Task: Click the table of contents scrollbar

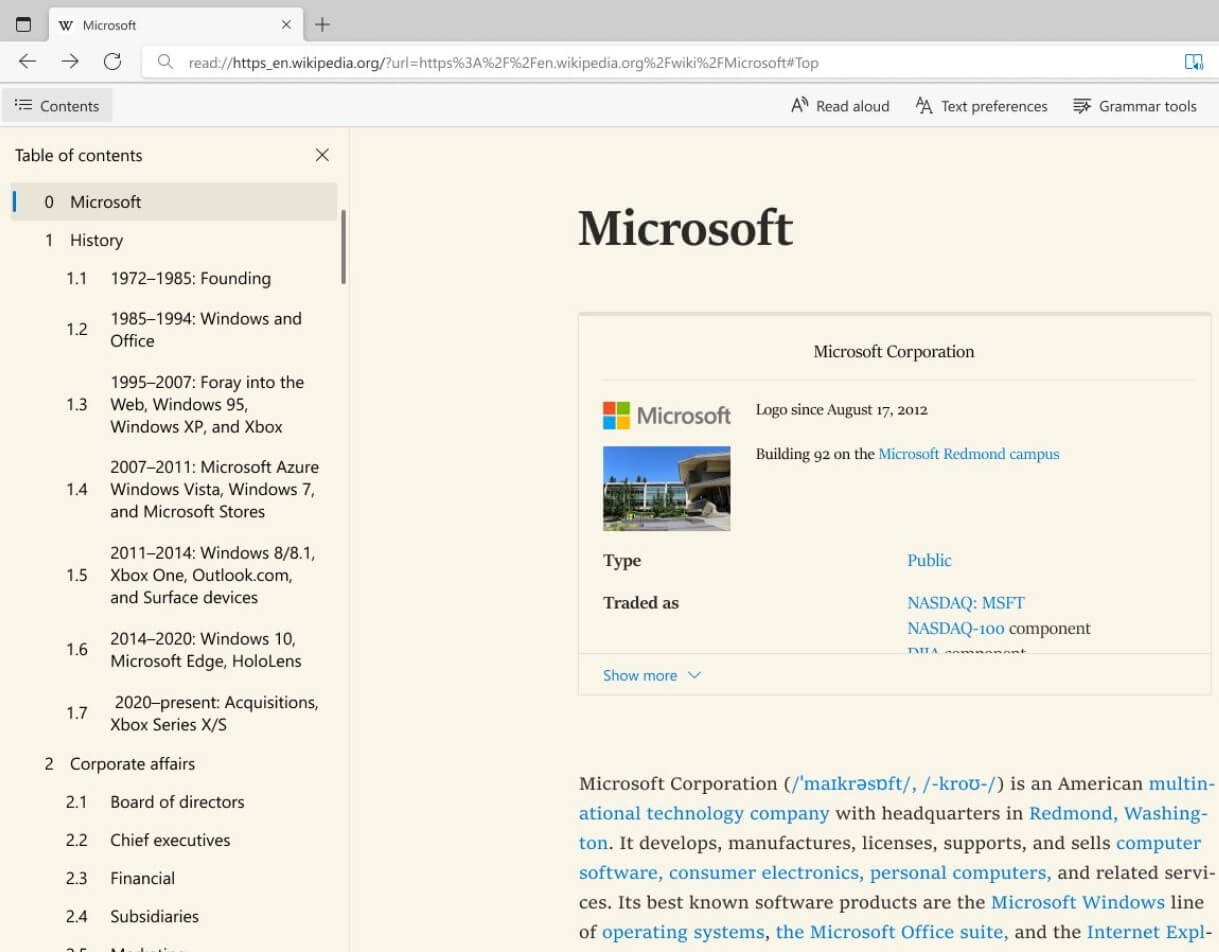Action: coord(344,246)
